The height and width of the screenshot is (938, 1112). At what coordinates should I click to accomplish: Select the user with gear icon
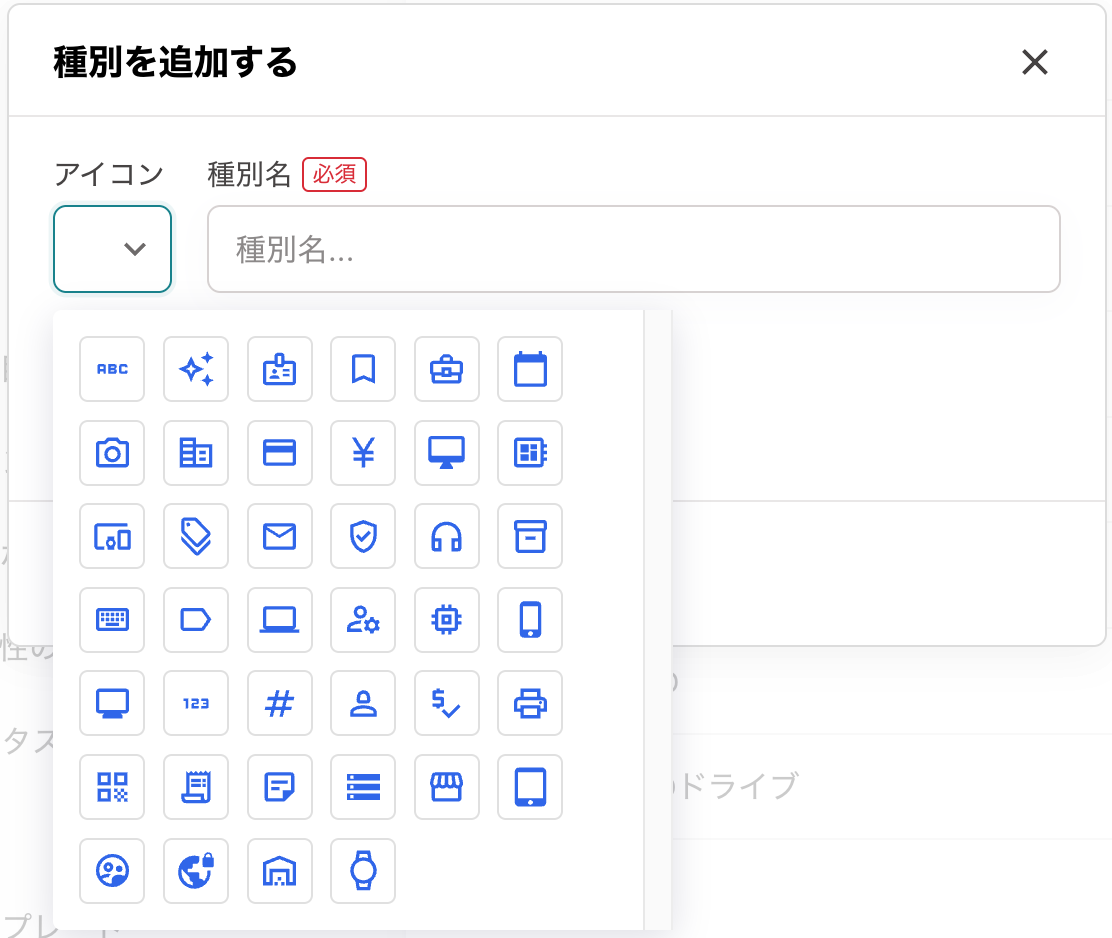tap(363, 620)
